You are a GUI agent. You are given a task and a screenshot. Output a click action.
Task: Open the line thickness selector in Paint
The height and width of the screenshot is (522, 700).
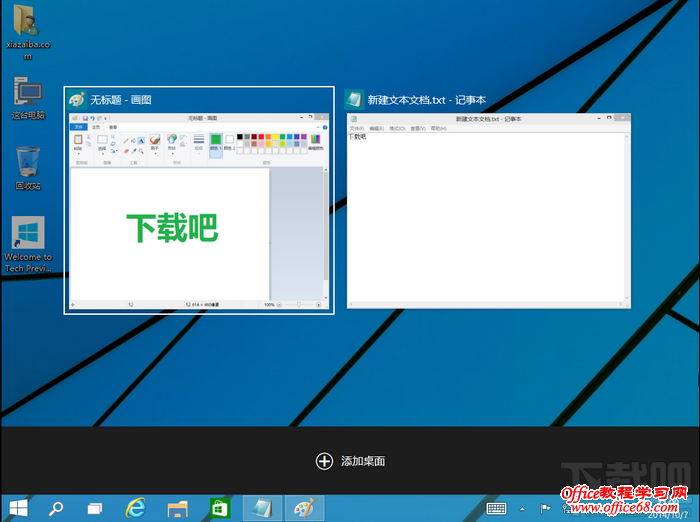tap(199, 144)
